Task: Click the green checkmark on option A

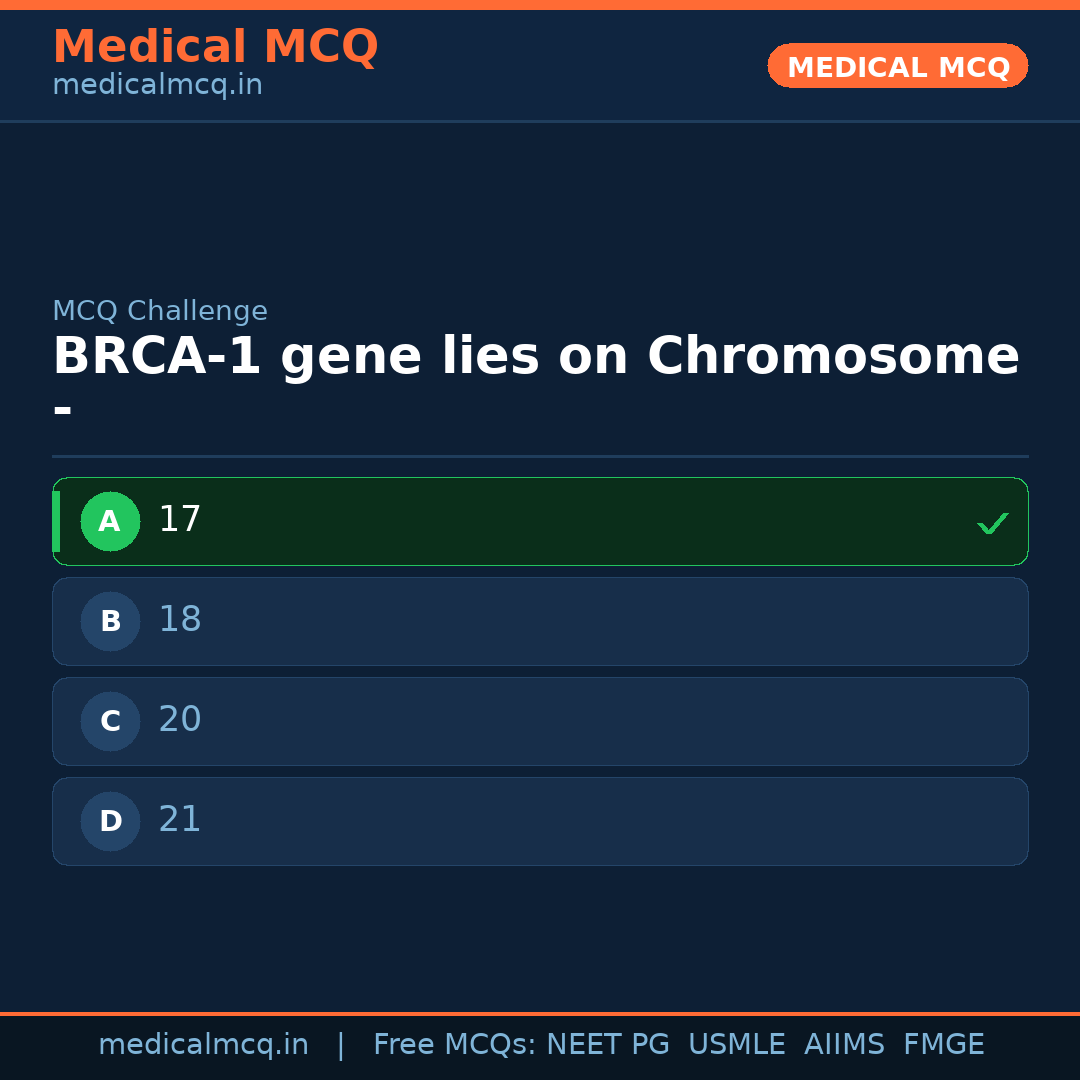Action: [x=992, y=523]
